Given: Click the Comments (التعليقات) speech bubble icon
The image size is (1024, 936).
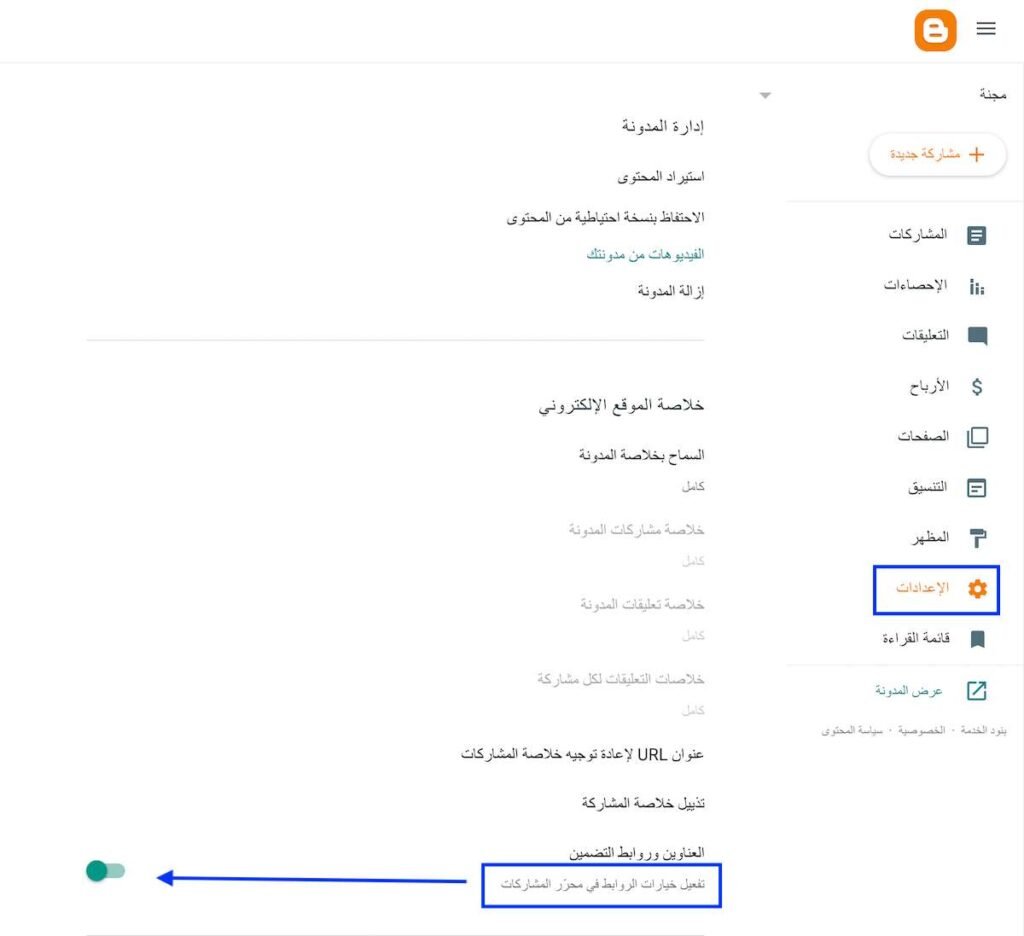Looking at the screenshot, I should [977, 336].
